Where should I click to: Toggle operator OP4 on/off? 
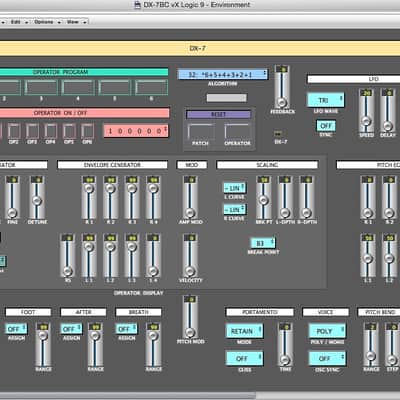tap(51, 131)
